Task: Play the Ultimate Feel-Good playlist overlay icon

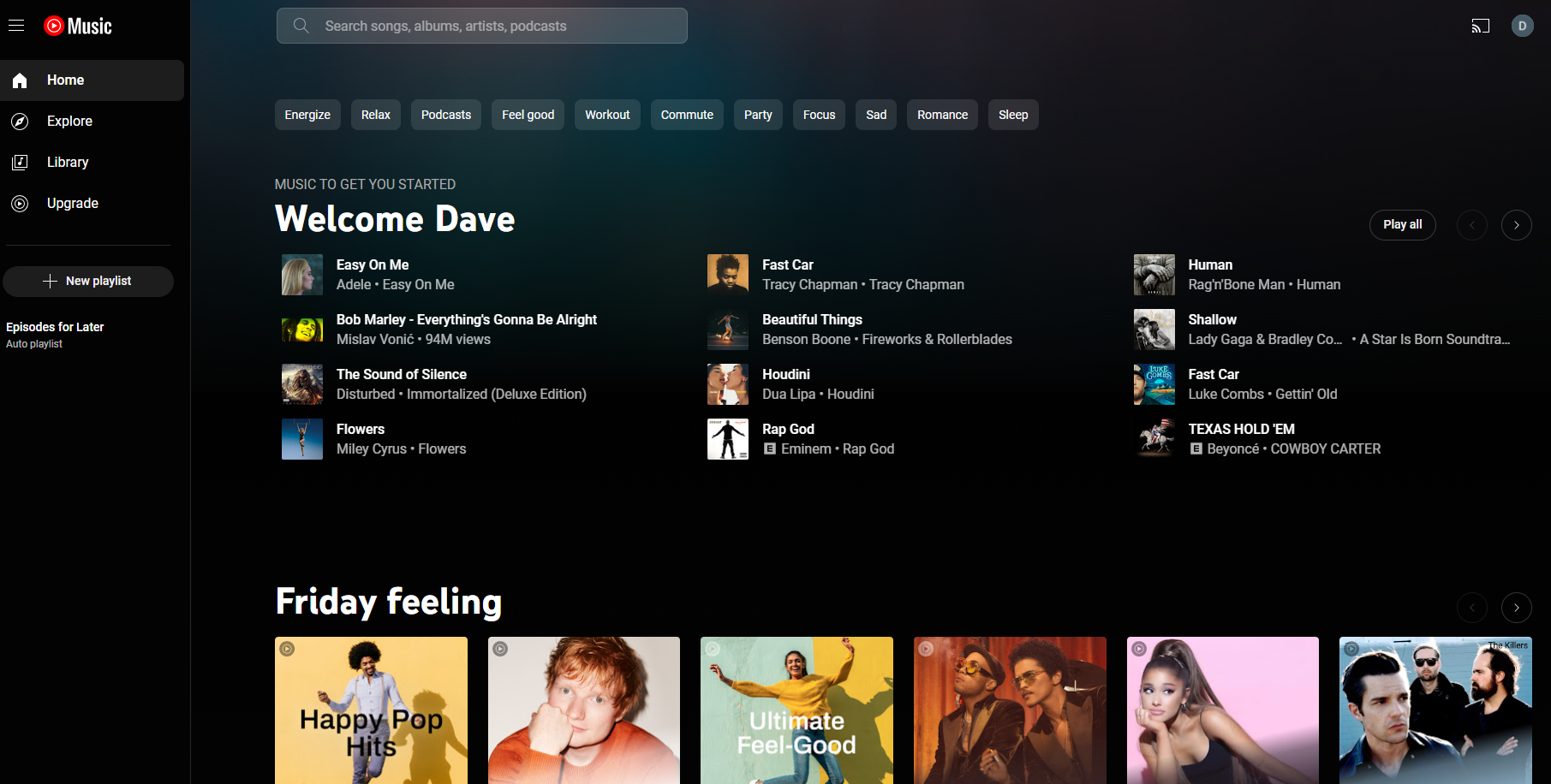Action: pos(713,648)
